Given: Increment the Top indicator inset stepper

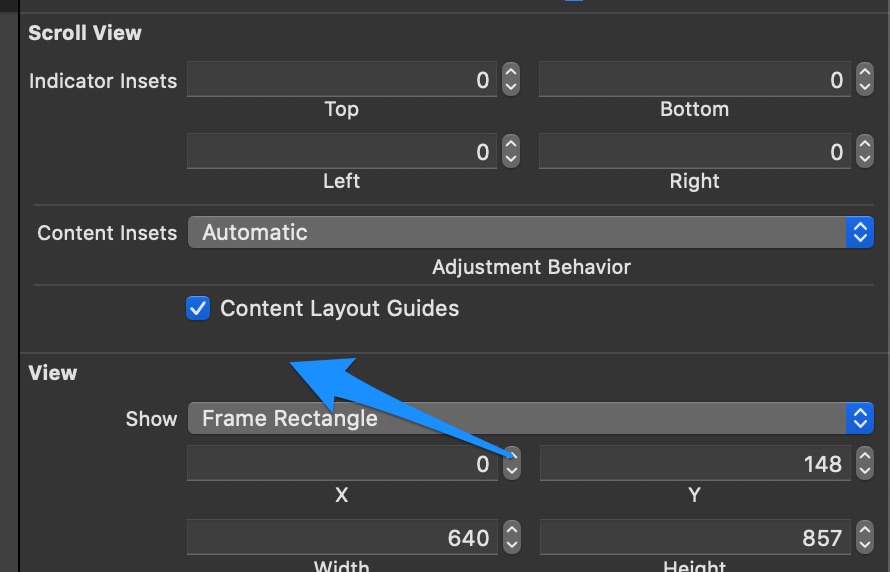Looking at the screenshot, I should click(x=511, y=72).
